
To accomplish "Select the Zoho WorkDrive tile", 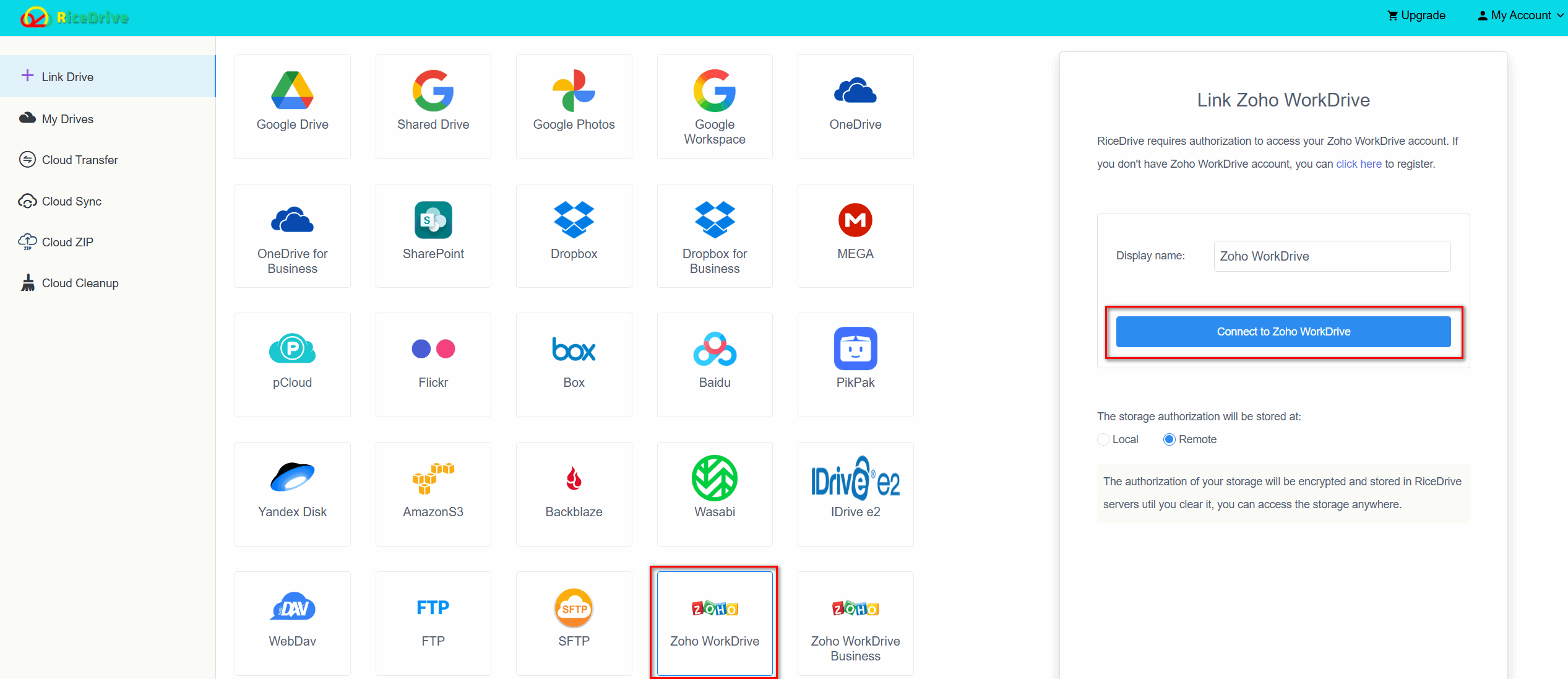I will 715,623.
